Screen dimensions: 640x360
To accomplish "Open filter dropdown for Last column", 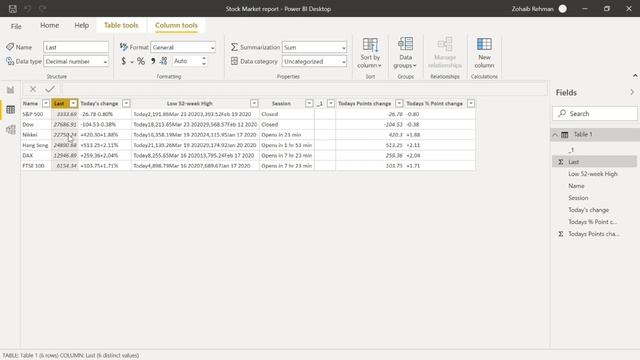I will [x=73, y=103].
